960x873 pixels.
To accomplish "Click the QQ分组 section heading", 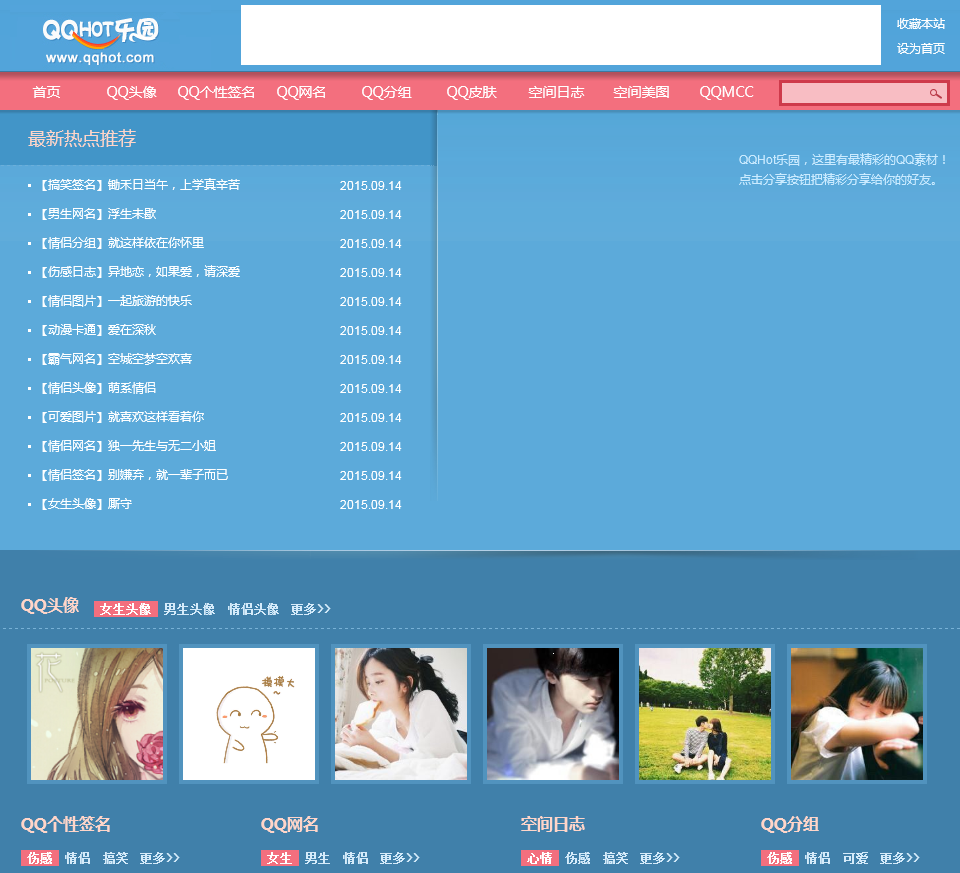I will (790, 825).
